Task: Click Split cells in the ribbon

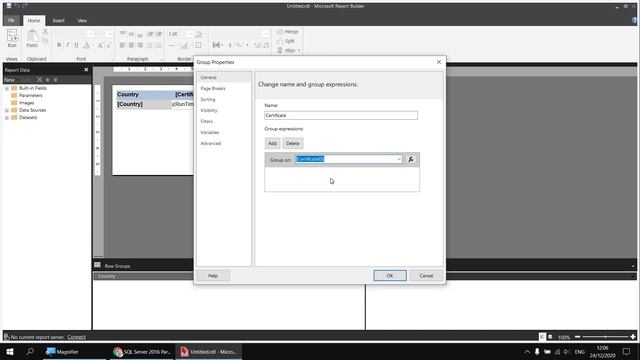Action: pyautogui.click(x=286, y=41)
